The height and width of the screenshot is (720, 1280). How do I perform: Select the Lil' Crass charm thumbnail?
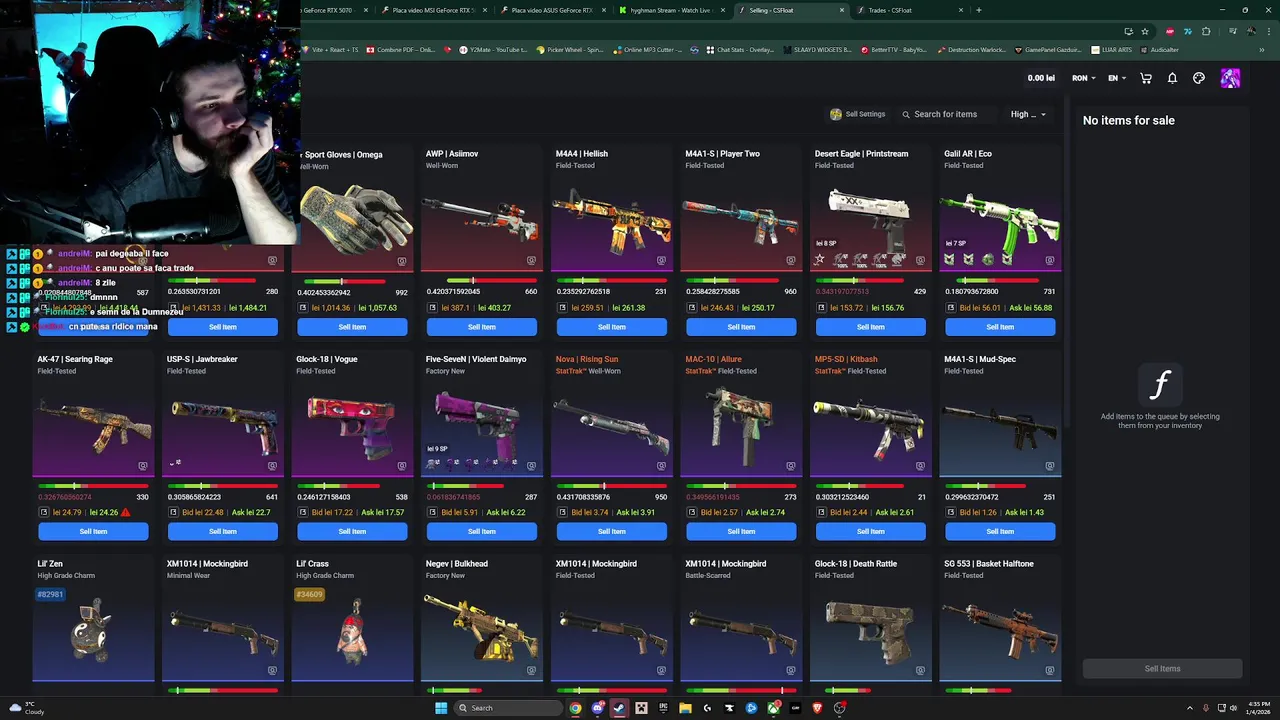coord(351,632)
